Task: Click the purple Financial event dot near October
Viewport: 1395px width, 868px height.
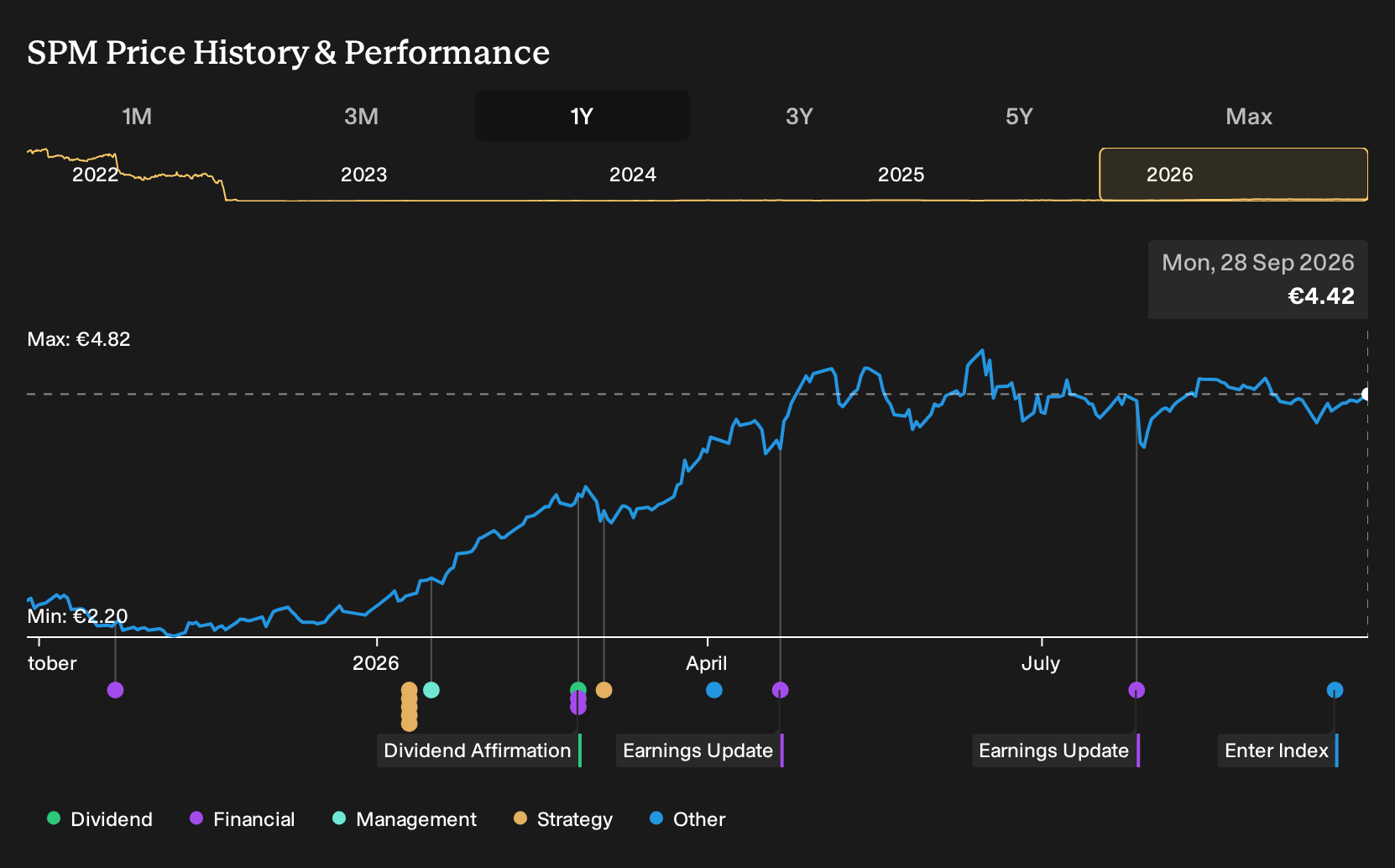Action: click(x=116, y=690)
